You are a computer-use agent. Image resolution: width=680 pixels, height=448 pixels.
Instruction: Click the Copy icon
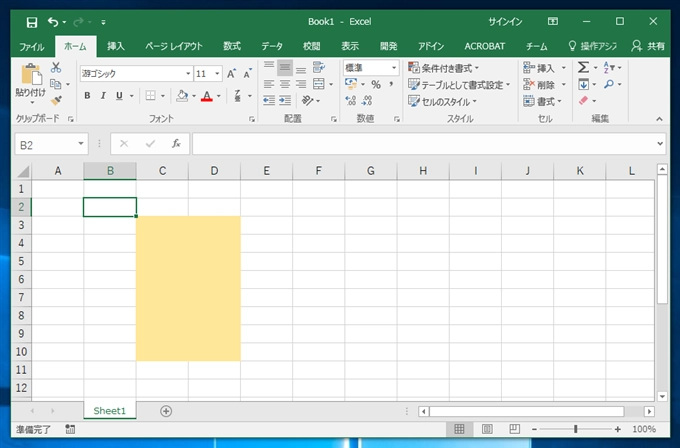[56, 84]
